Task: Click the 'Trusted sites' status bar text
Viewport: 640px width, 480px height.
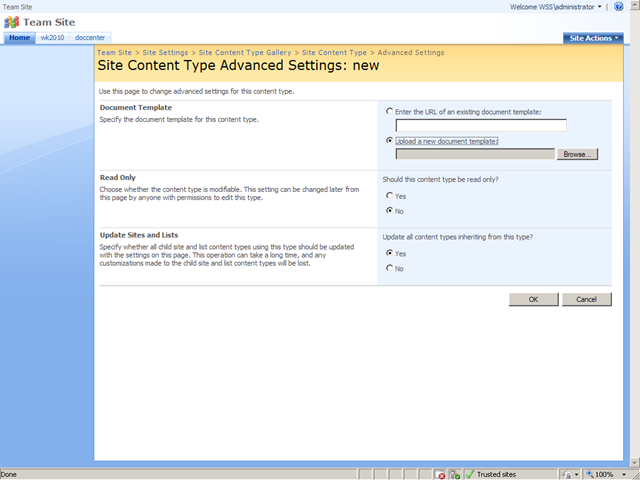Action: coord(496,474)
